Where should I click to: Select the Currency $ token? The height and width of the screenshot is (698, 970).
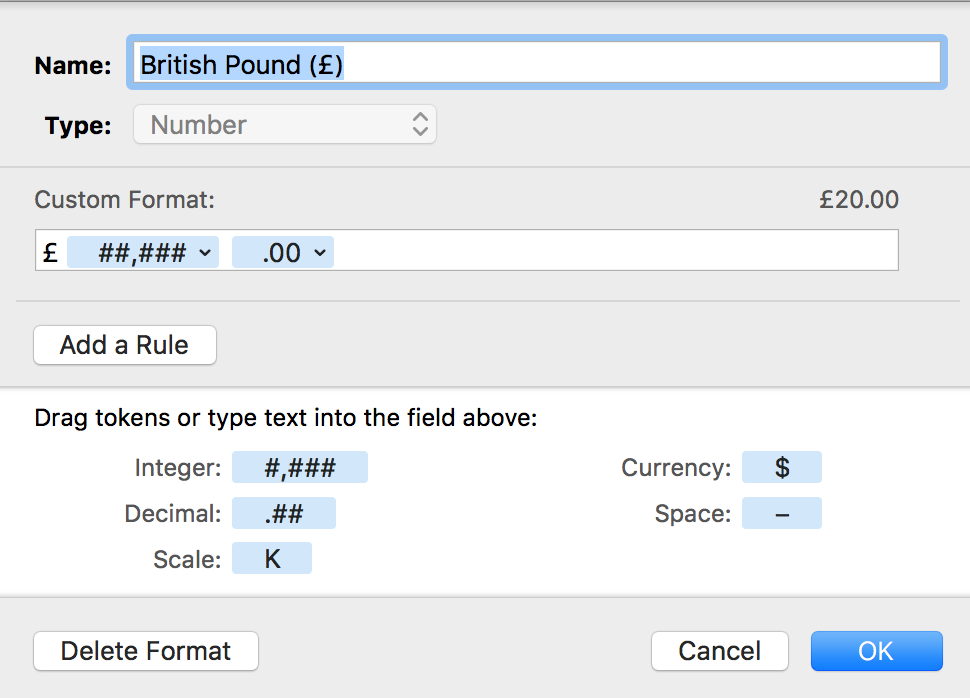(781, 468)
